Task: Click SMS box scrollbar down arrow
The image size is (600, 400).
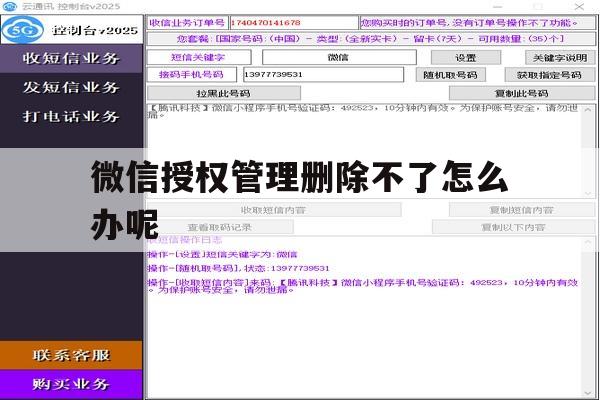Action: [x=588, y=194]
